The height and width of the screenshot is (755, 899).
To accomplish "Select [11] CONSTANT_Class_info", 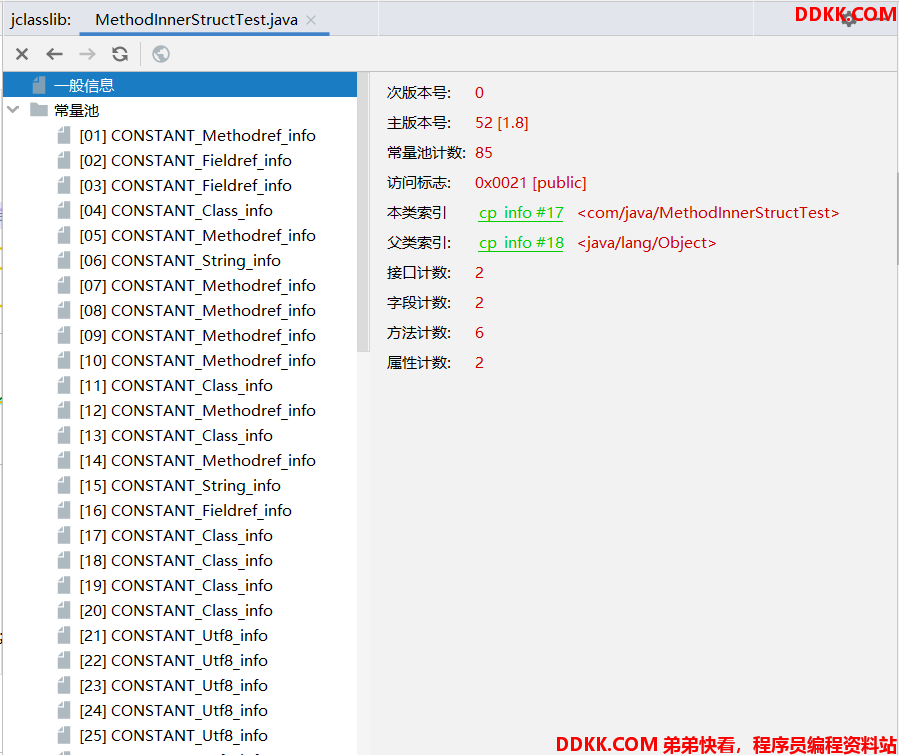I will [176, 386].
